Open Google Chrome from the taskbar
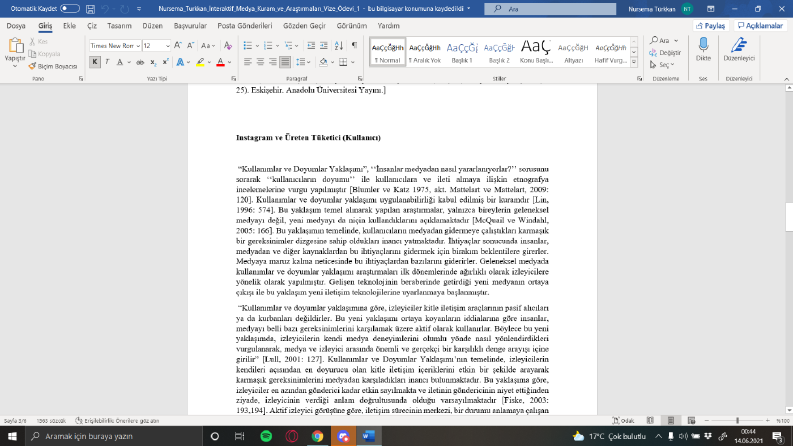The width and height of the screenshot is (793, 446). [318, 436]
